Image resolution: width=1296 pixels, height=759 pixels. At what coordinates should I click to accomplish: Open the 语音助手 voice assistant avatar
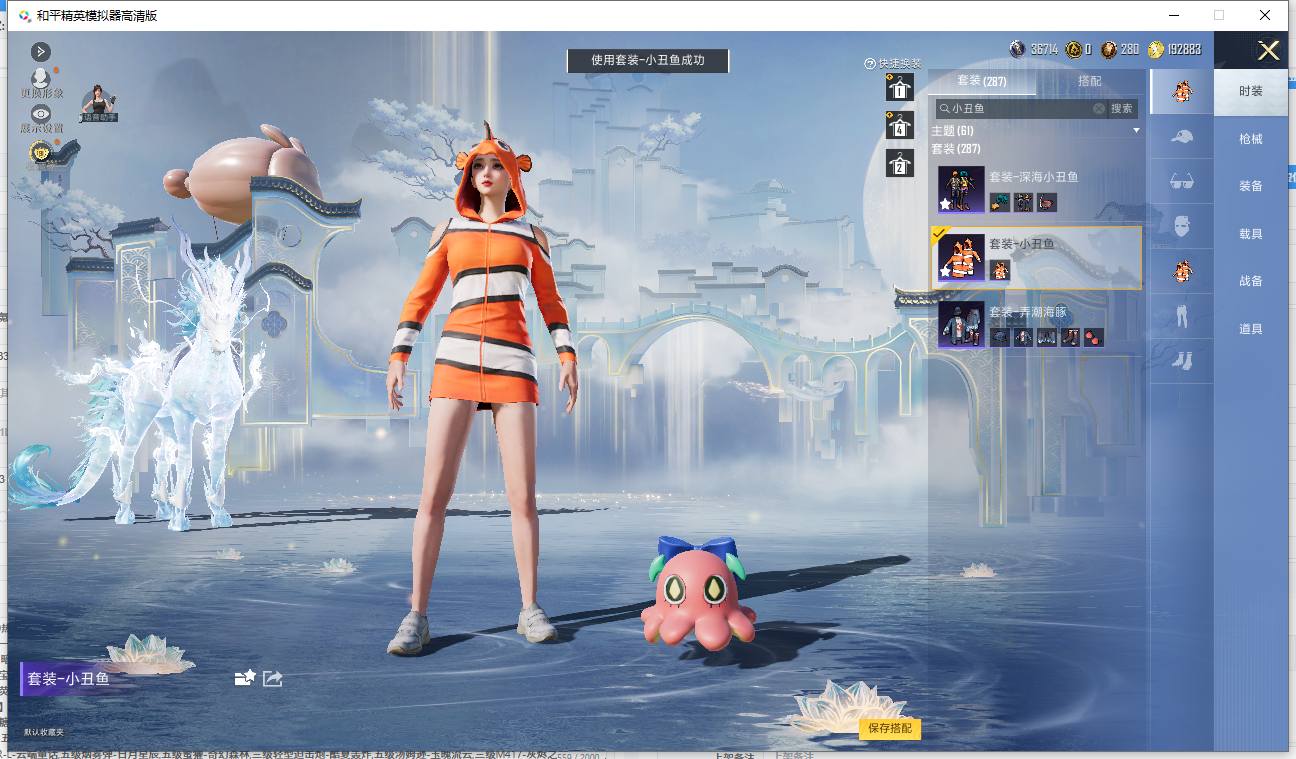coord(100,103)
